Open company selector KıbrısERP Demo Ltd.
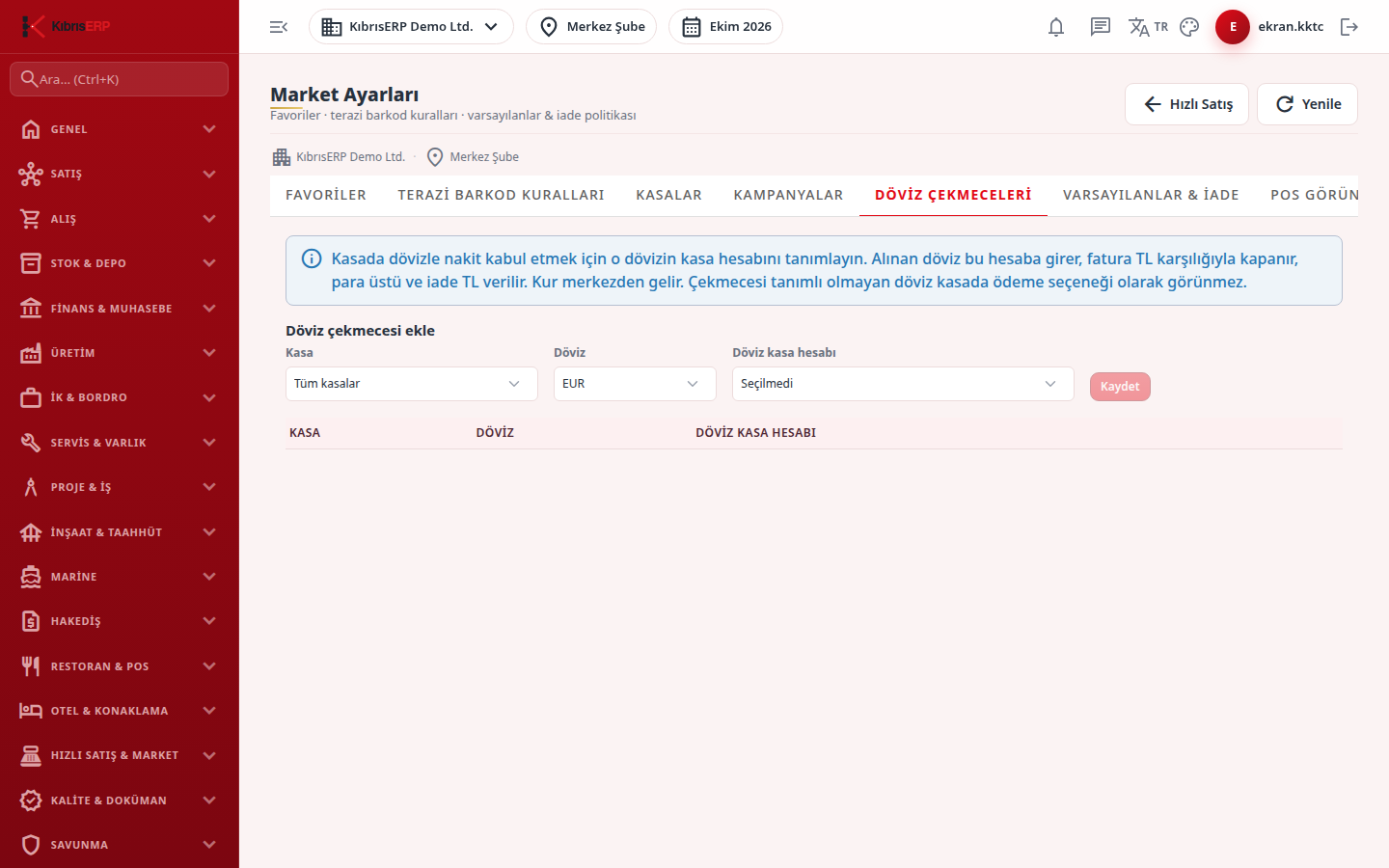 pyautogui.click(x=411, y=27)
